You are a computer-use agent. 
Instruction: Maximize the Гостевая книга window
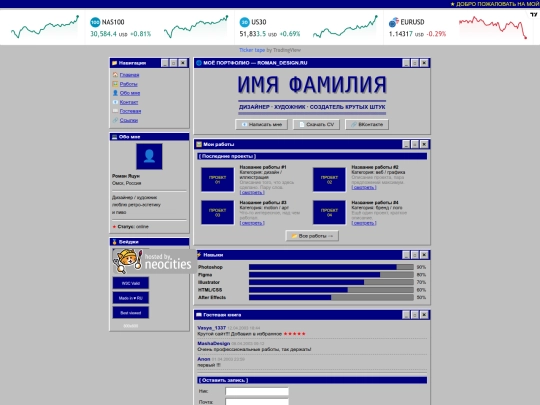[415, 315]
